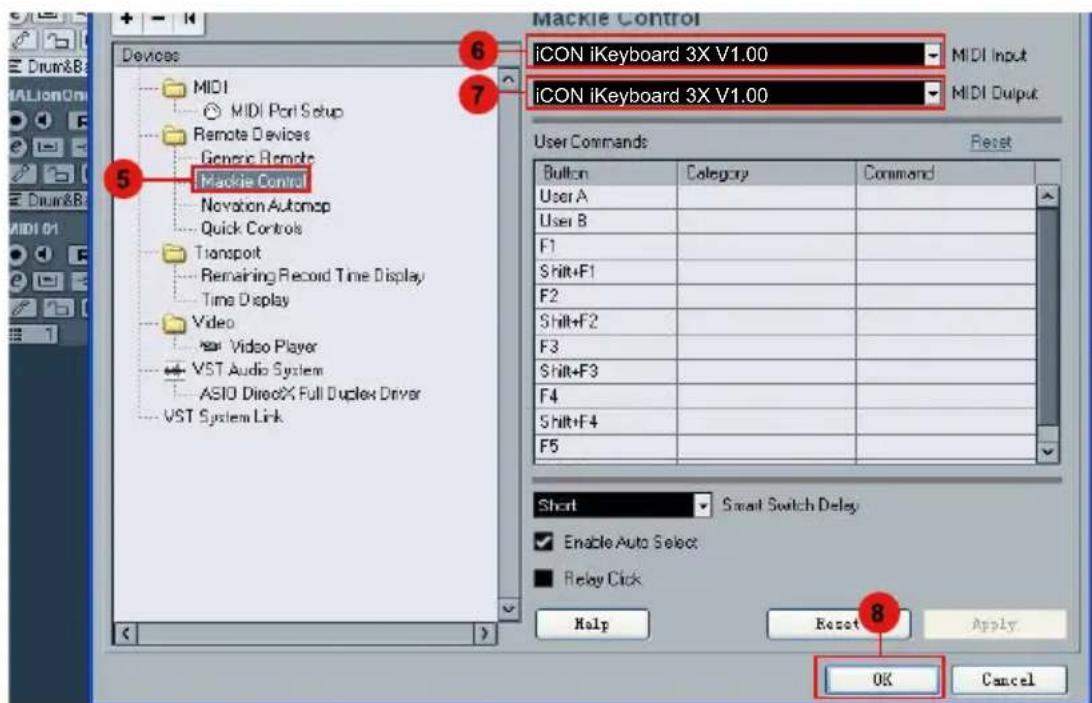1092x703 pixels.
Task: Toggle record enable on MIDI 01 track
Action: coord(17,254)
